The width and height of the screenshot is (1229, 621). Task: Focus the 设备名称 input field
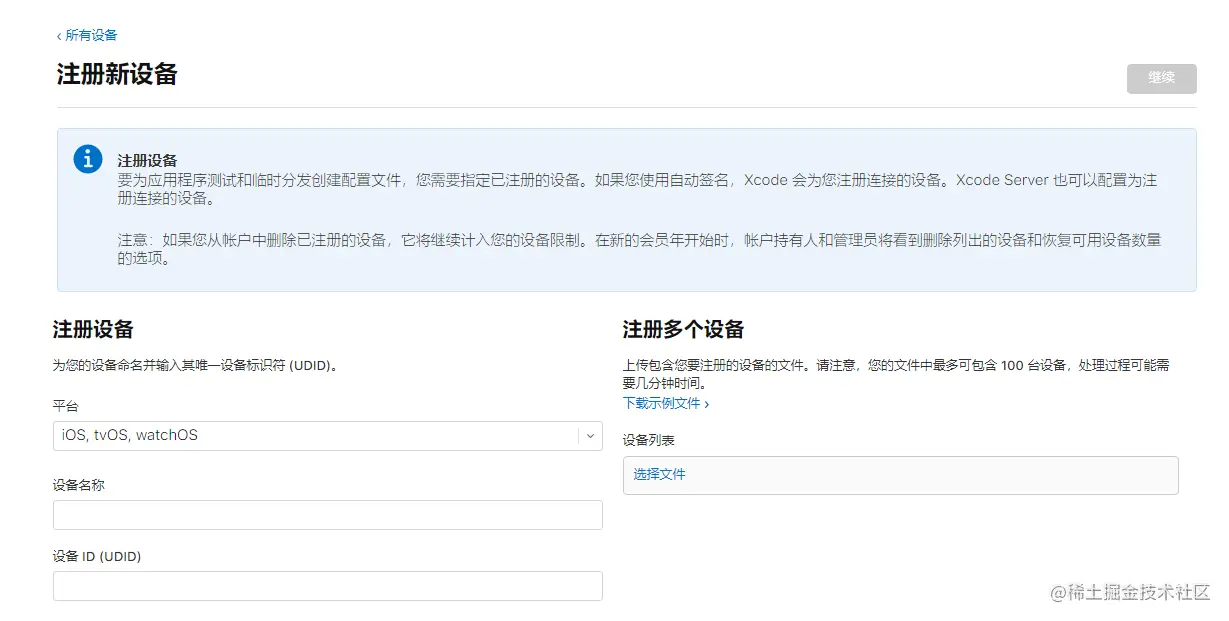click(x=327, y=514)
